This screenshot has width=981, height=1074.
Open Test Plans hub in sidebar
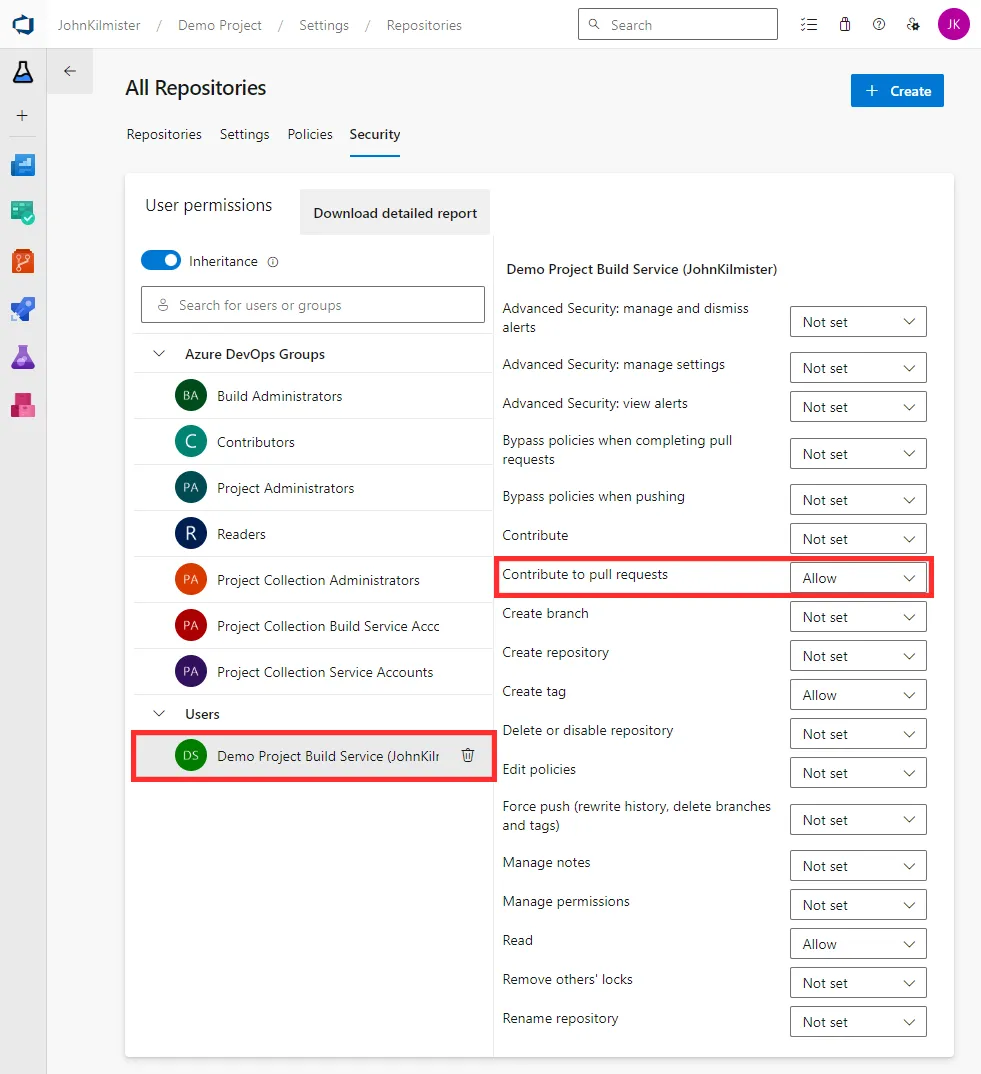pyautogui.click(x=23, y=358)
